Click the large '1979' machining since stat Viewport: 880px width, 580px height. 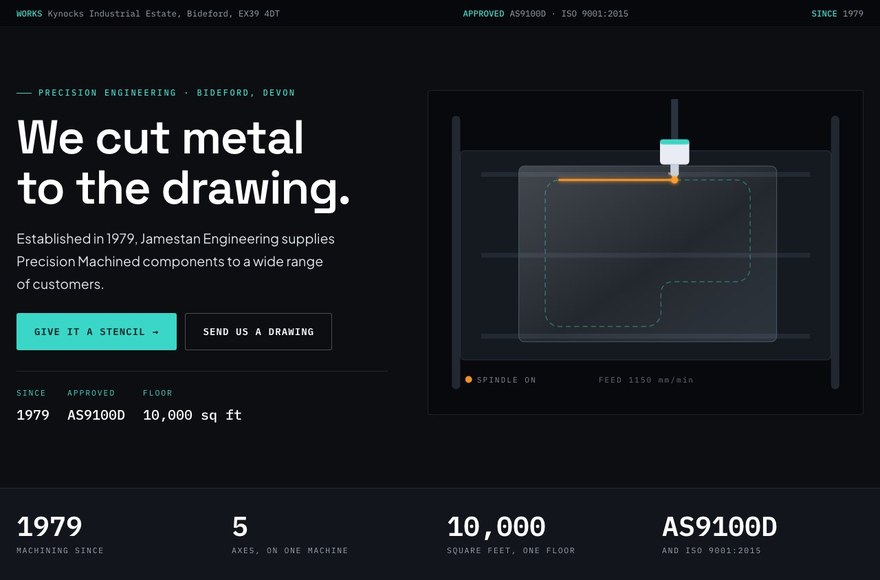(49, 527)
